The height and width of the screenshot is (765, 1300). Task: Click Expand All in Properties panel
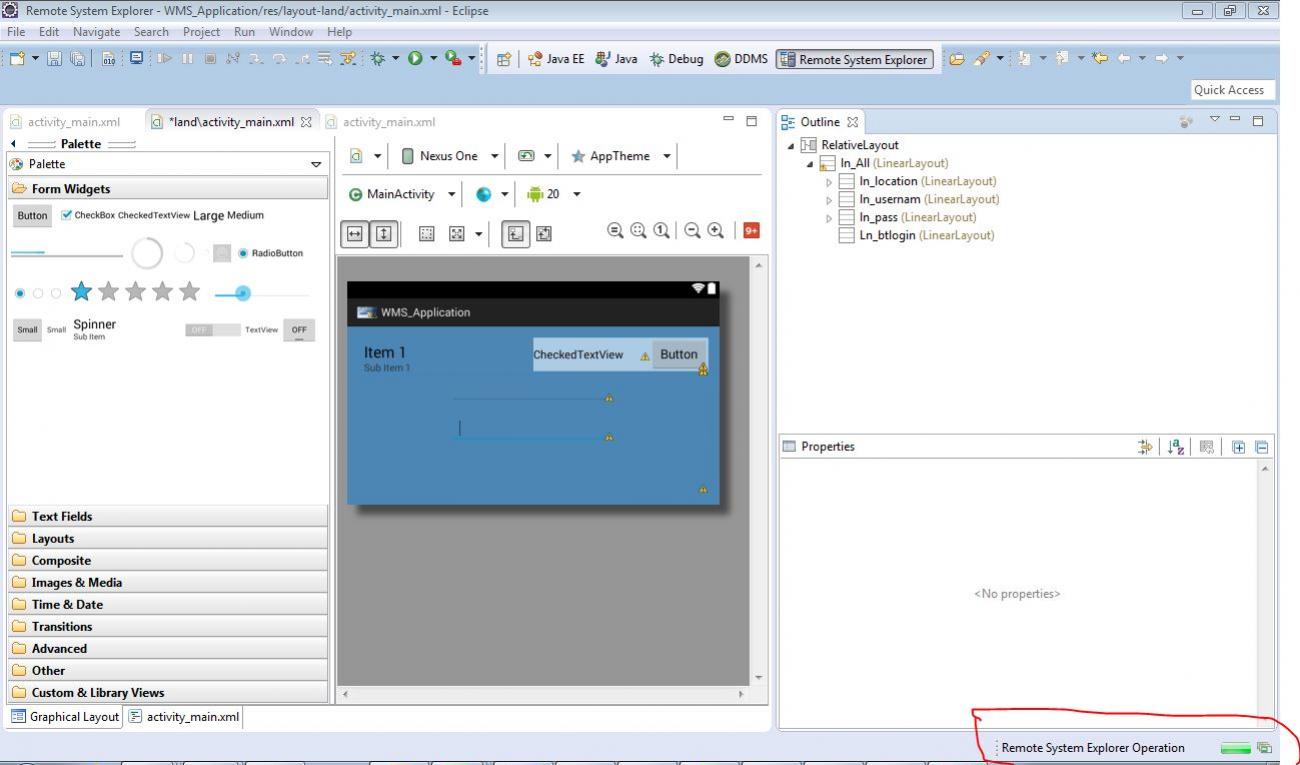[x=1239, y=447]
